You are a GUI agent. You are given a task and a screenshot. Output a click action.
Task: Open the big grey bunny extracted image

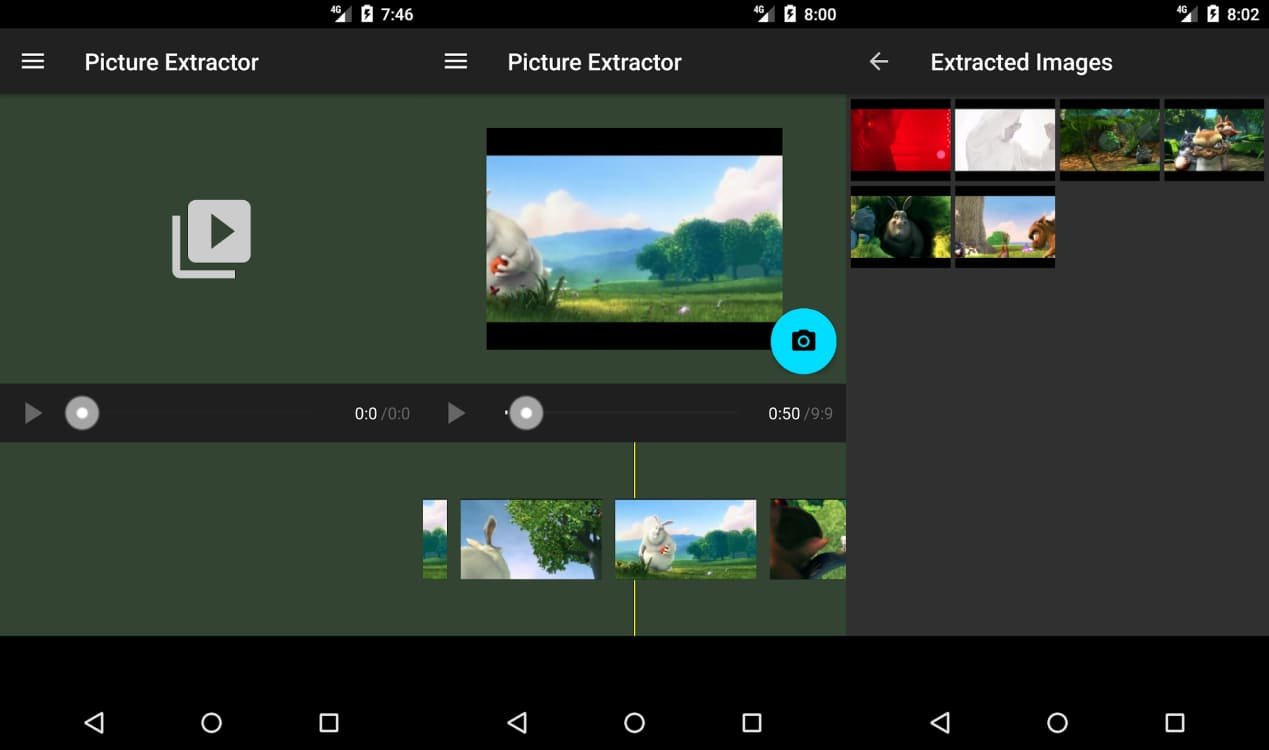click(x=901, y=227)
